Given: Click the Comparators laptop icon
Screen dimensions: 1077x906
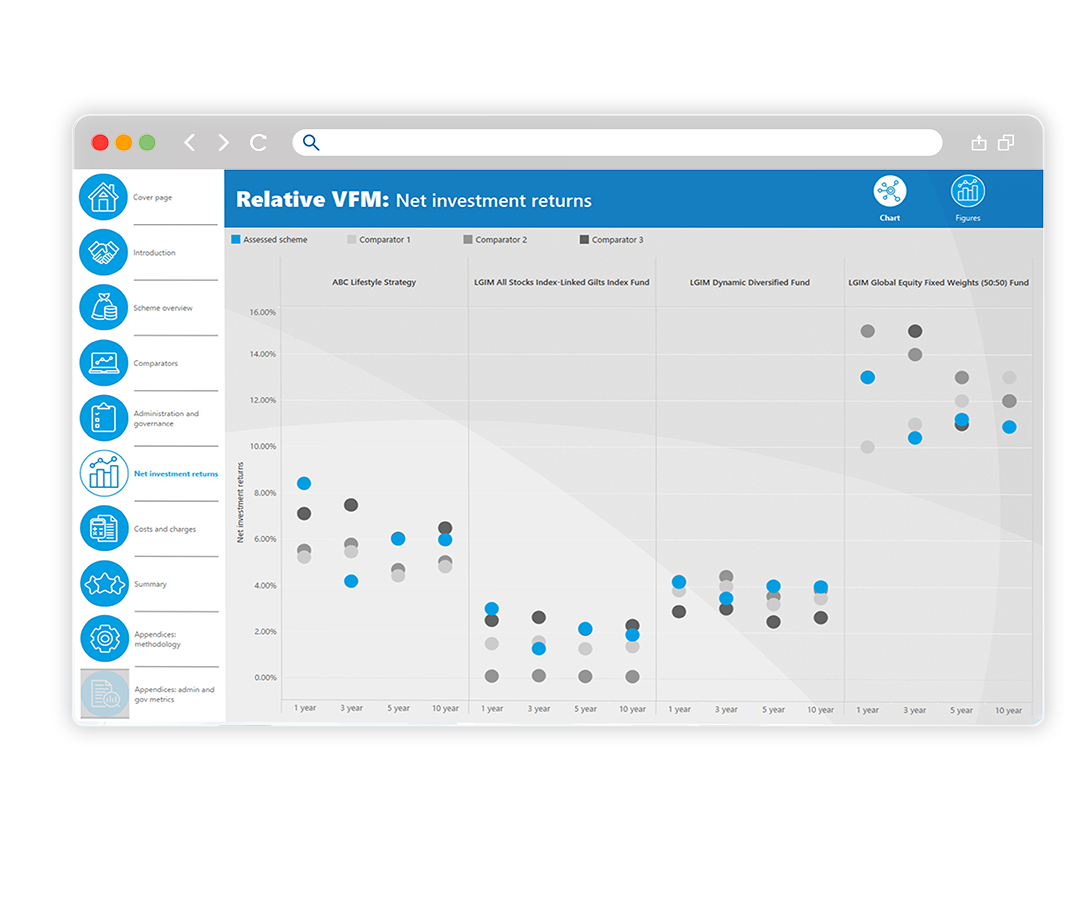Looking at the screenshot, I should [103, 363].
